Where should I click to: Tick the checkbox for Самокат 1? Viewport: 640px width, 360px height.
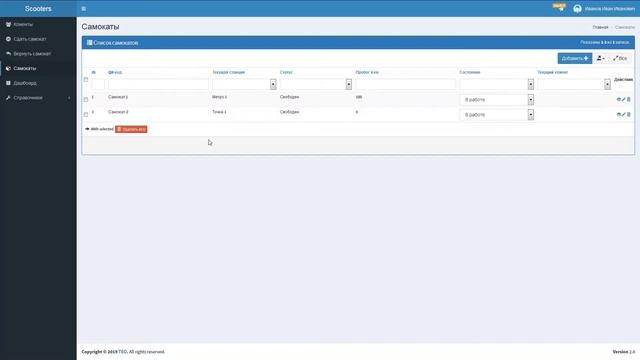86,100
